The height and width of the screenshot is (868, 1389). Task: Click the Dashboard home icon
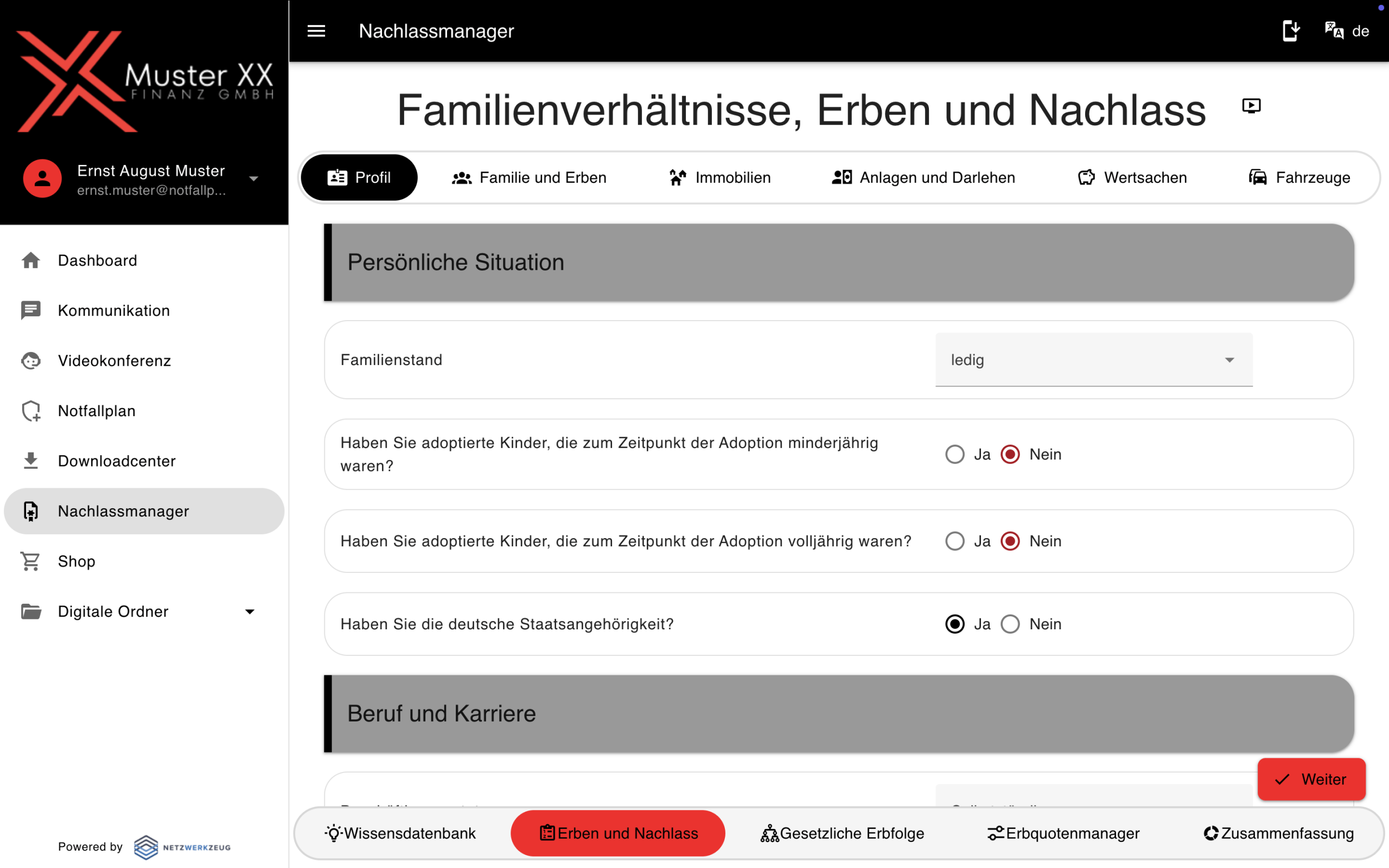coord(31,260)
